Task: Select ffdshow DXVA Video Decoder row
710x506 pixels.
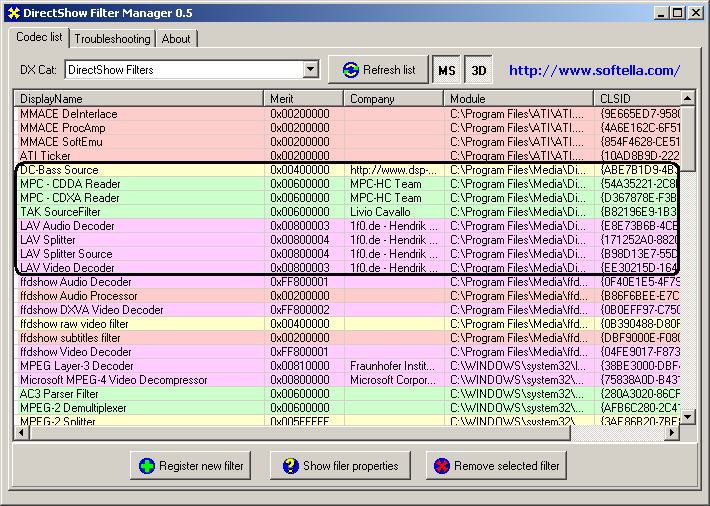Action: tap(347, 310)
